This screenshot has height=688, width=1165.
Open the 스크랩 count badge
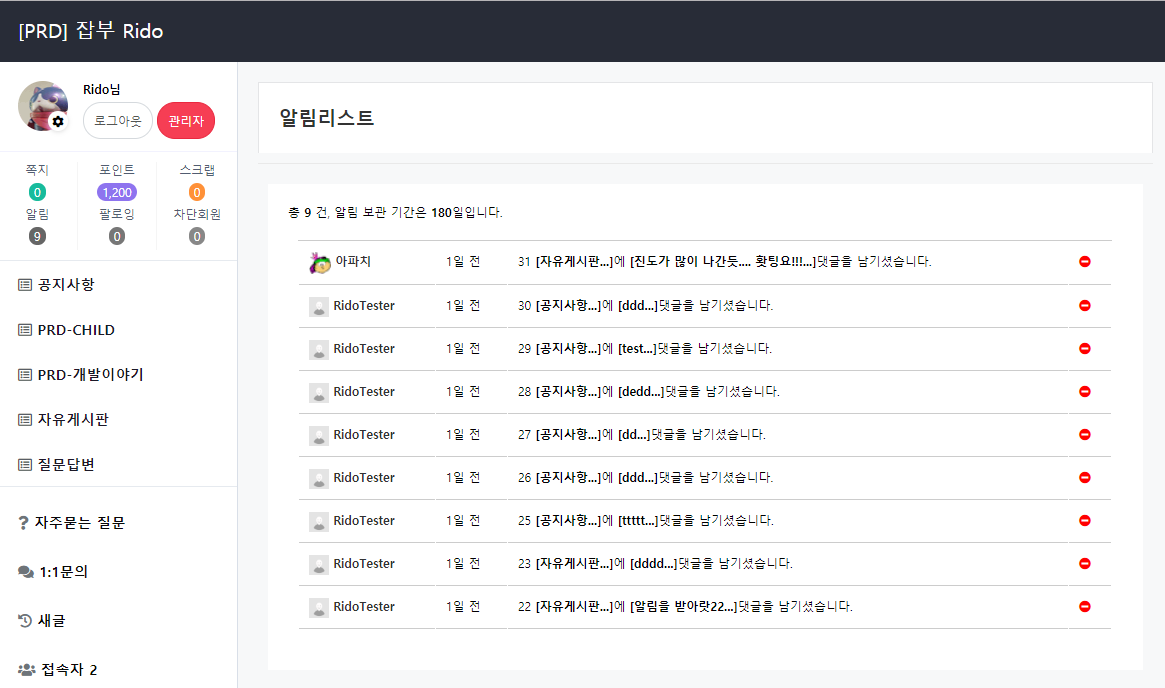197,192
